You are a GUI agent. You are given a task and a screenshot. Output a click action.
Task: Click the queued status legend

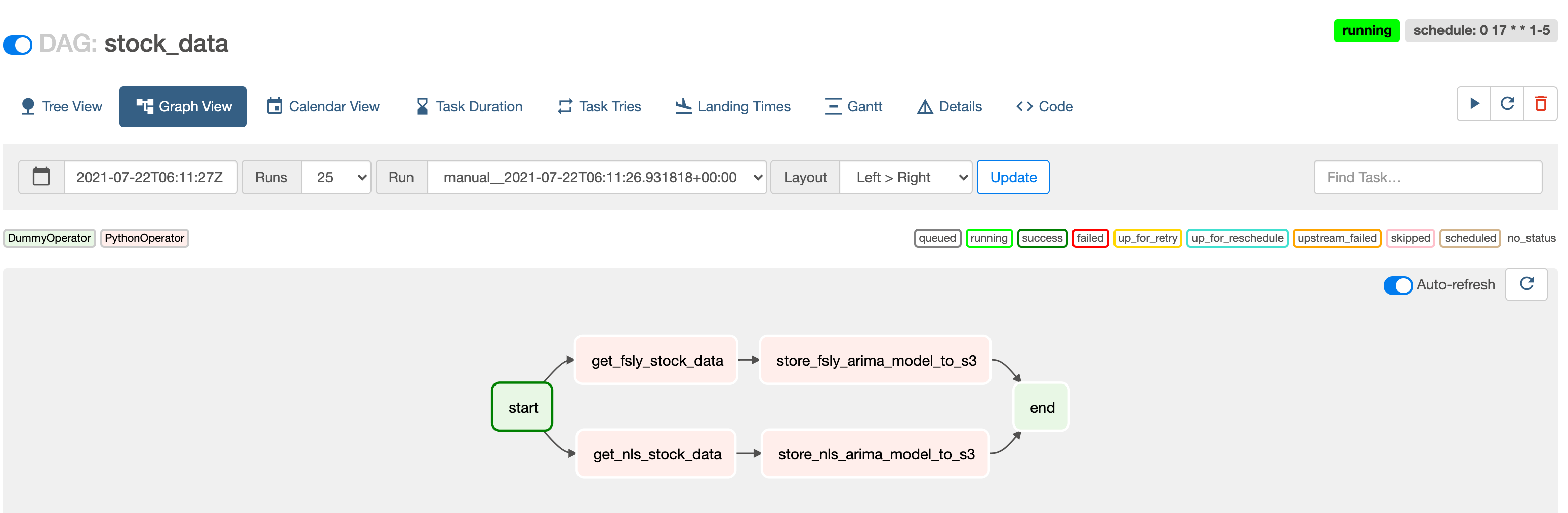tap(937, 238)
